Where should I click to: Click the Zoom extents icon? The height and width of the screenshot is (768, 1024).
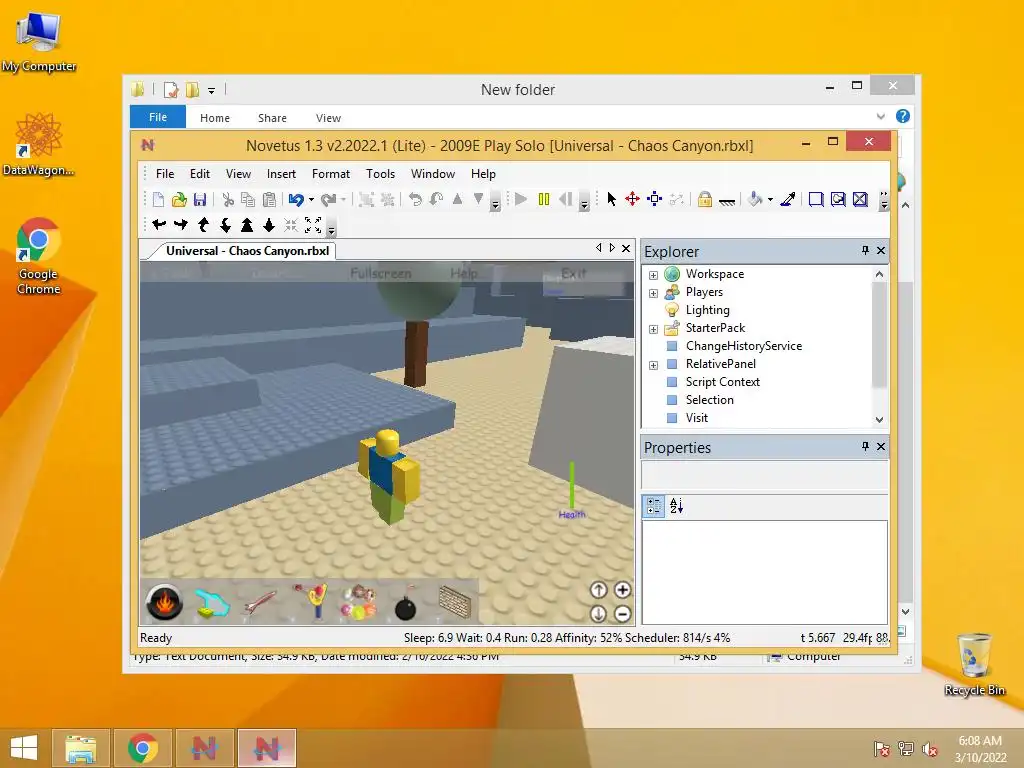tap(313, 225)
